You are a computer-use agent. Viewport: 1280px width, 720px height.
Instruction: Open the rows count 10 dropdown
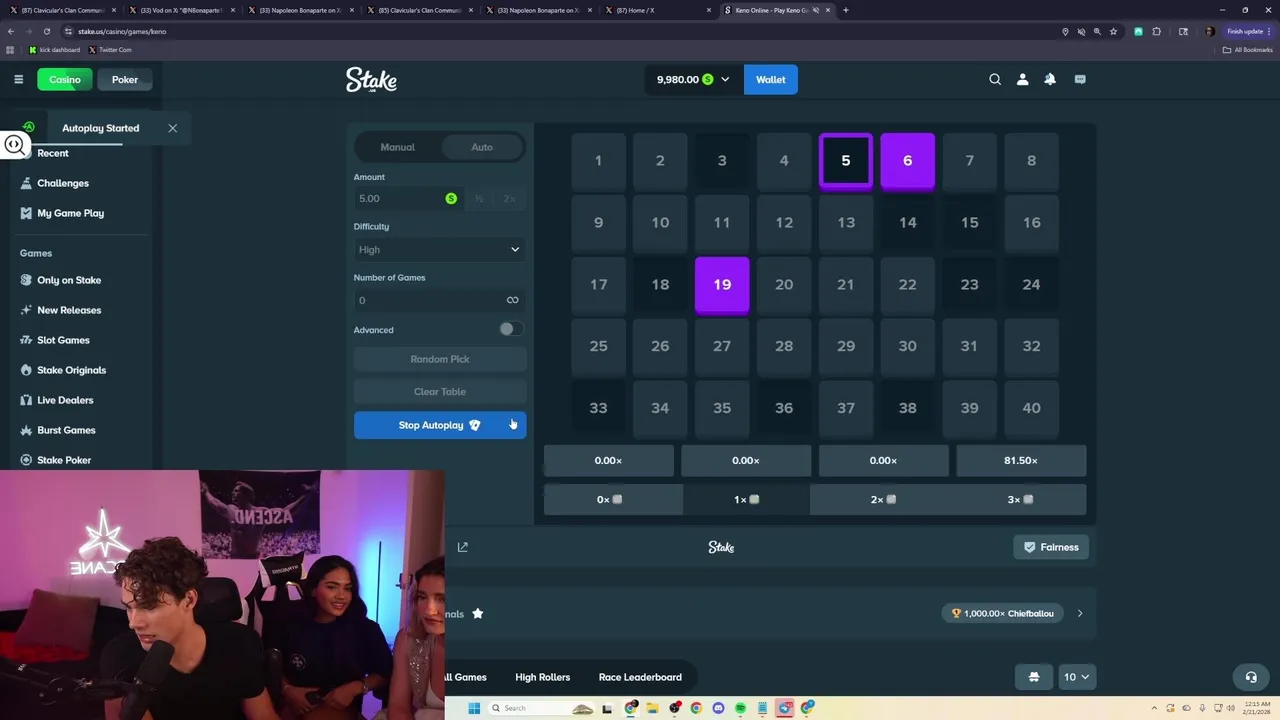[x=1078, y=677]
